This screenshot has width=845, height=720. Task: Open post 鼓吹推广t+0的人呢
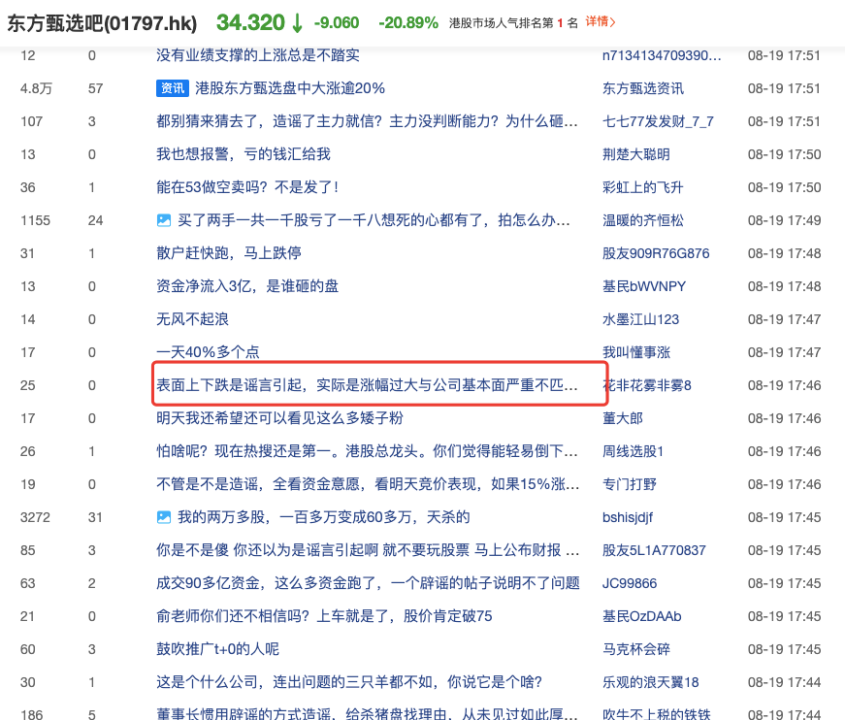(217, 649)
